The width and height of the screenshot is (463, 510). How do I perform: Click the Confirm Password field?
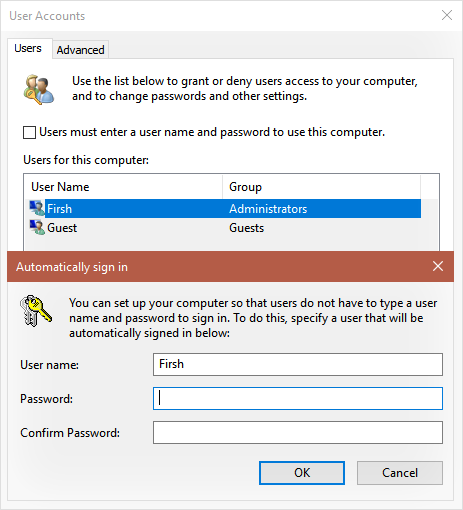pyautogui.click(x=298, y=432)
